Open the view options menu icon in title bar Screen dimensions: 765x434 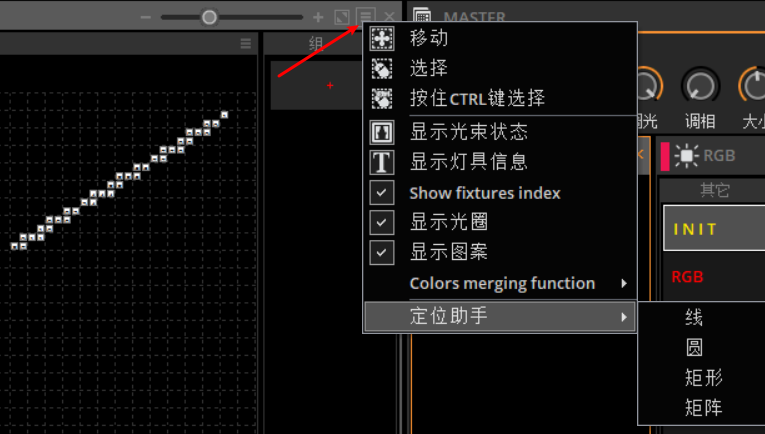tap(366, 17)
